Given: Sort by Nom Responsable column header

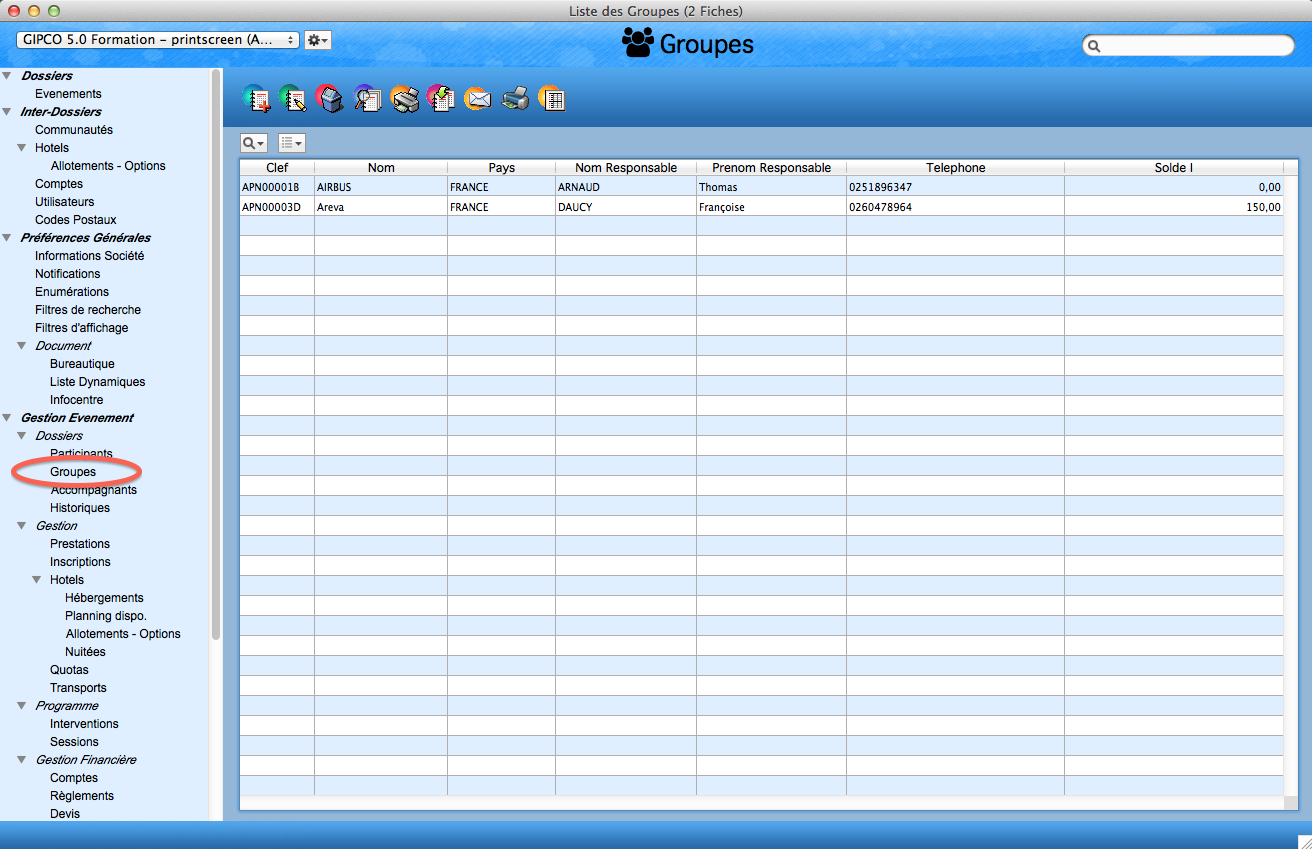Looking at the screenshot, I should 626,168.
